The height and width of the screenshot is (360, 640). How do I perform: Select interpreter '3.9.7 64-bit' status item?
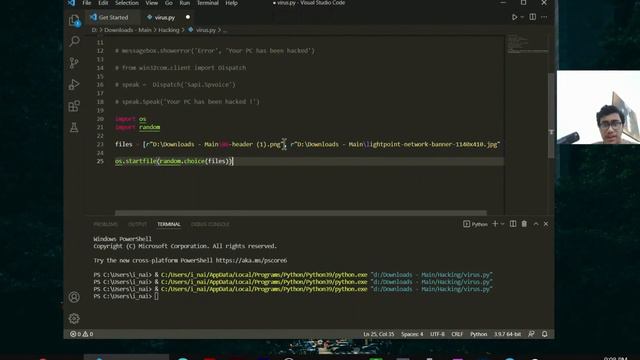tap(507, 334)
